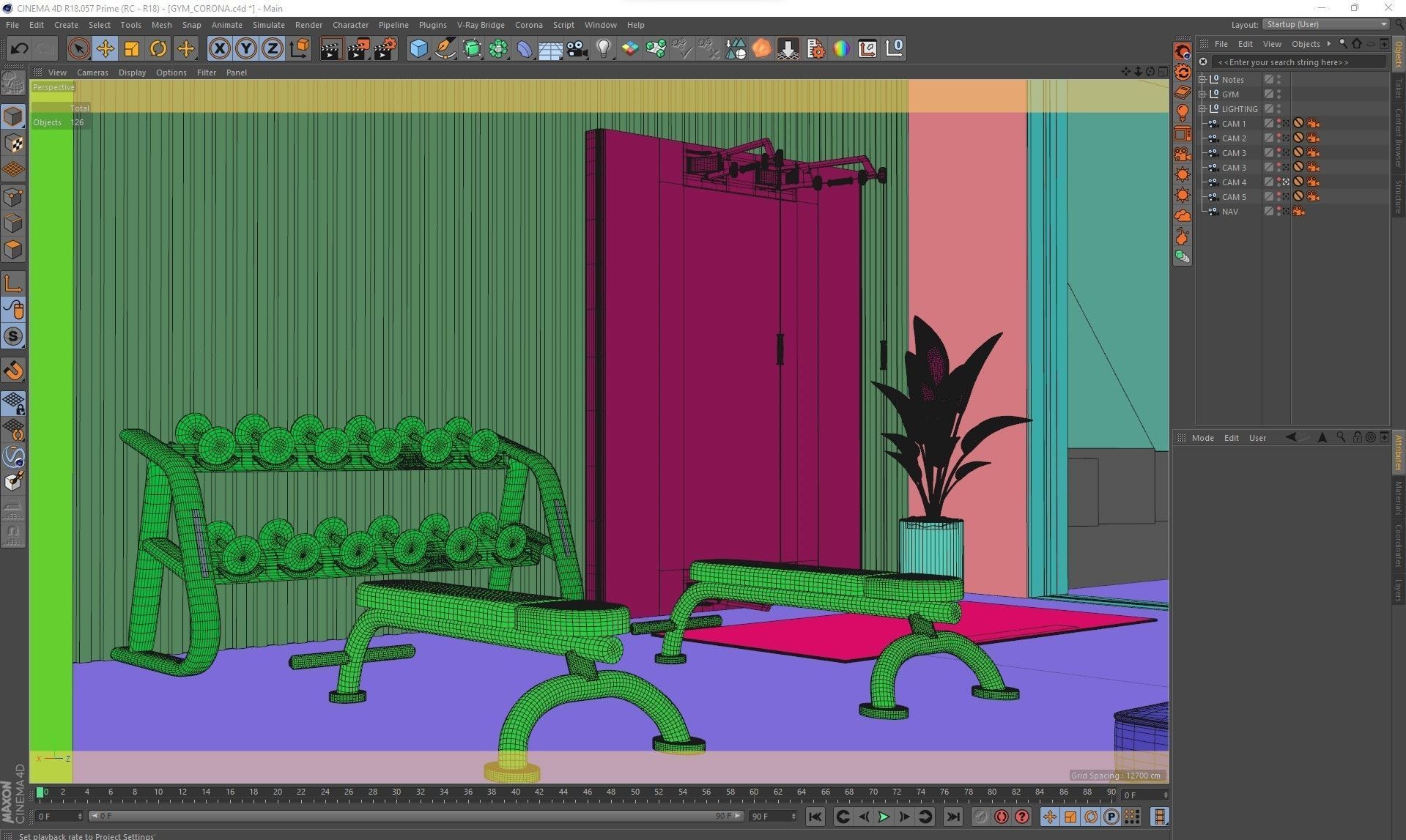
Task: Open the Corona menu
Action: 528,25
